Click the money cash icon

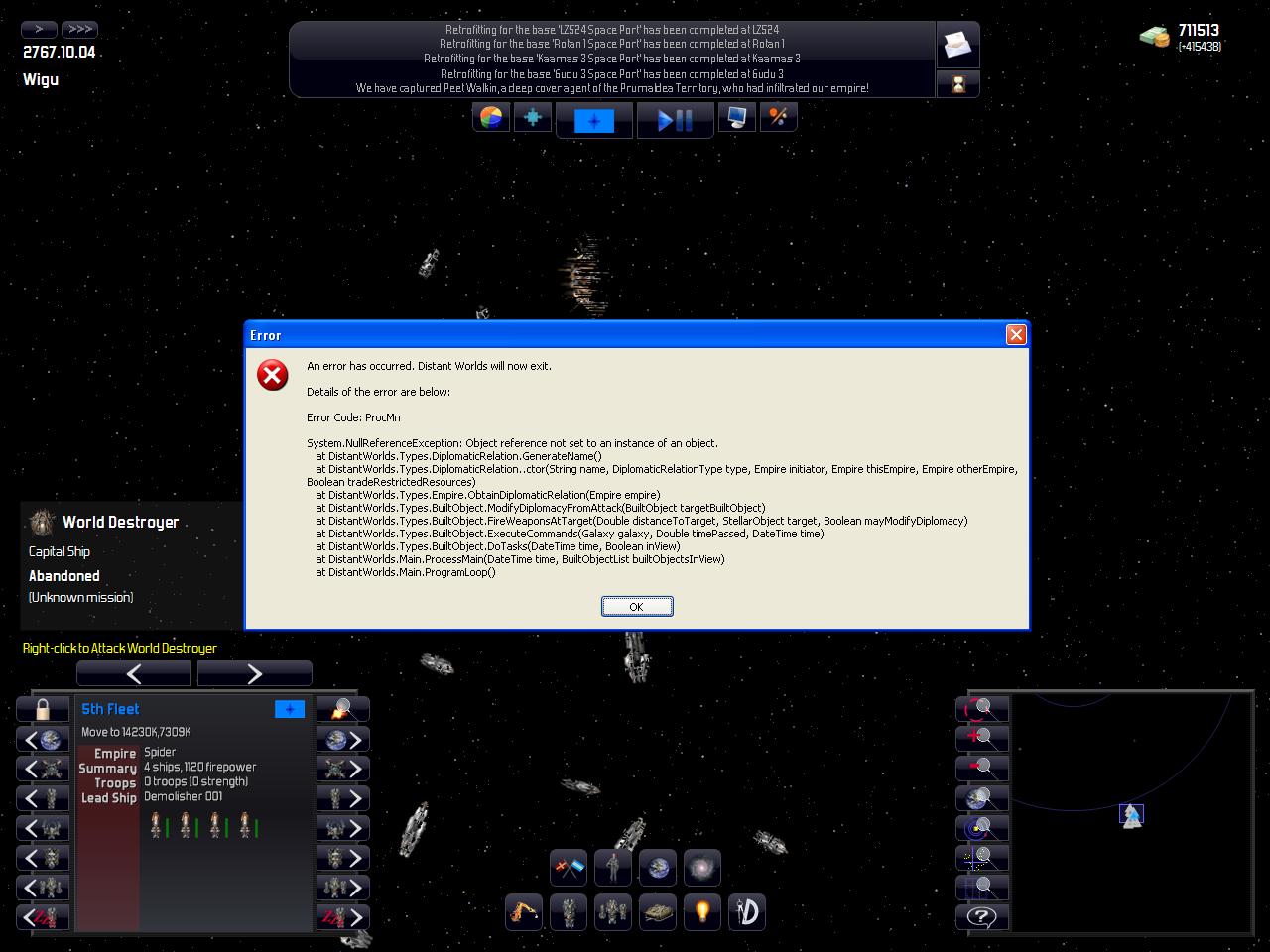tap(1154, 38)
